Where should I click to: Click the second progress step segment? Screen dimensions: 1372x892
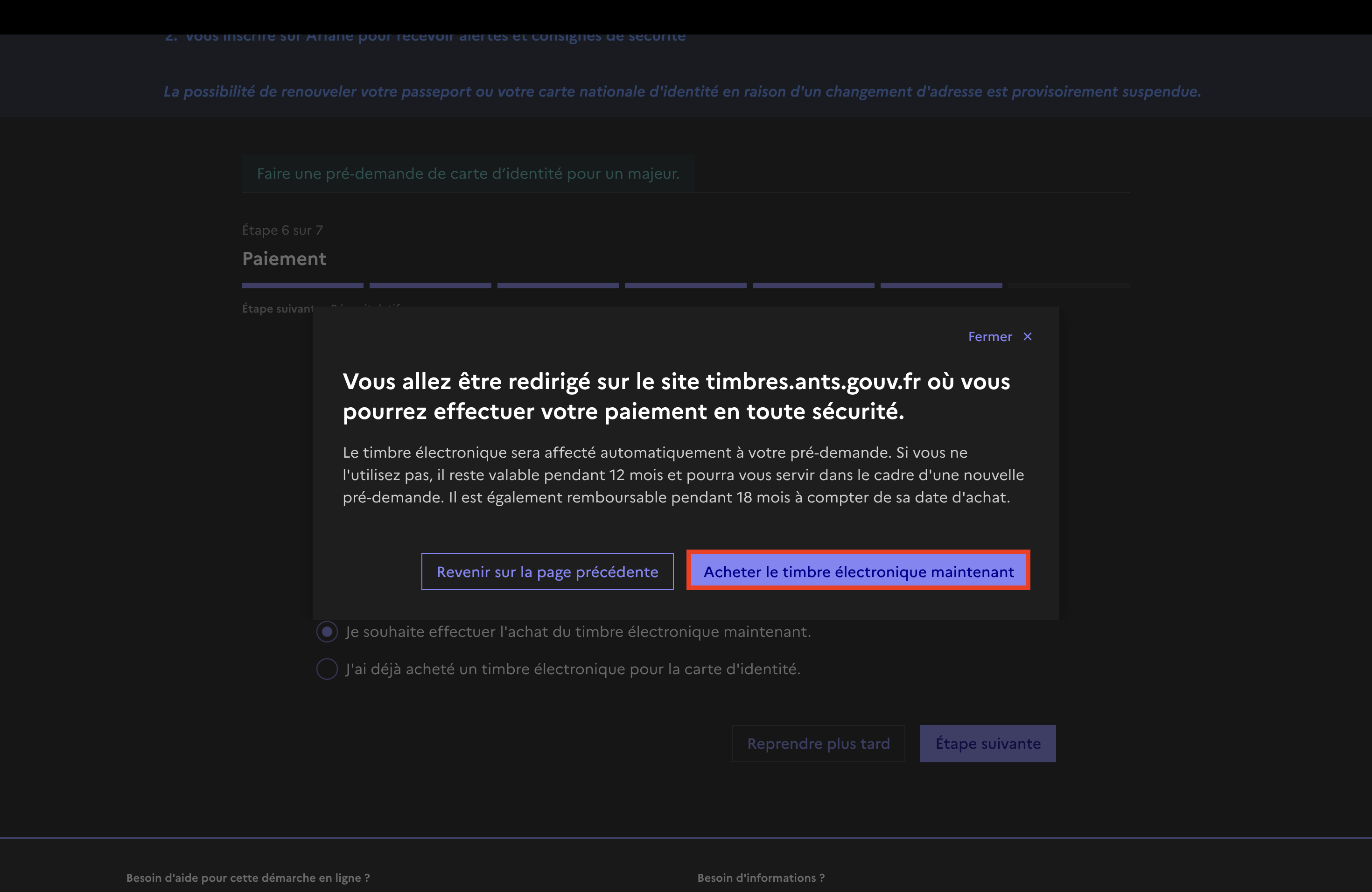click(430, 286)
